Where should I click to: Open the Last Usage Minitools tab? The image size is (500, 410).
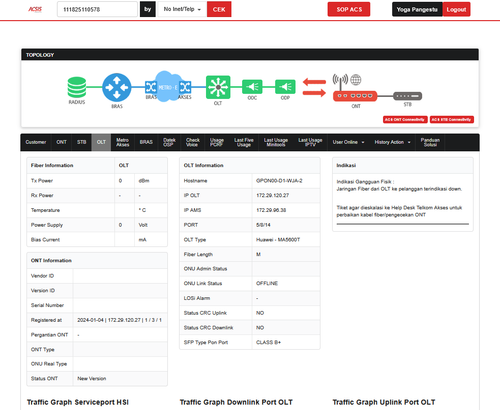point(276,142)
